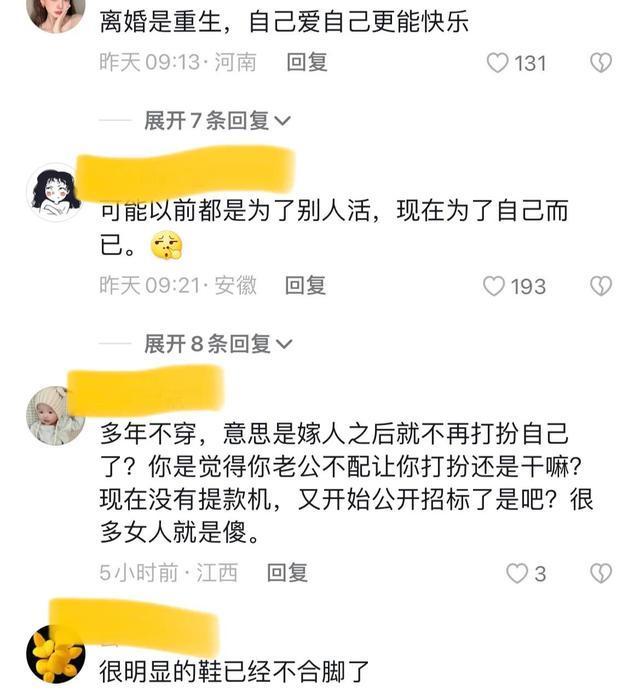Reply to the 昨天 09:13 河南 comment
This screenshot has width=640, height=694.
(x=307, y=62)
